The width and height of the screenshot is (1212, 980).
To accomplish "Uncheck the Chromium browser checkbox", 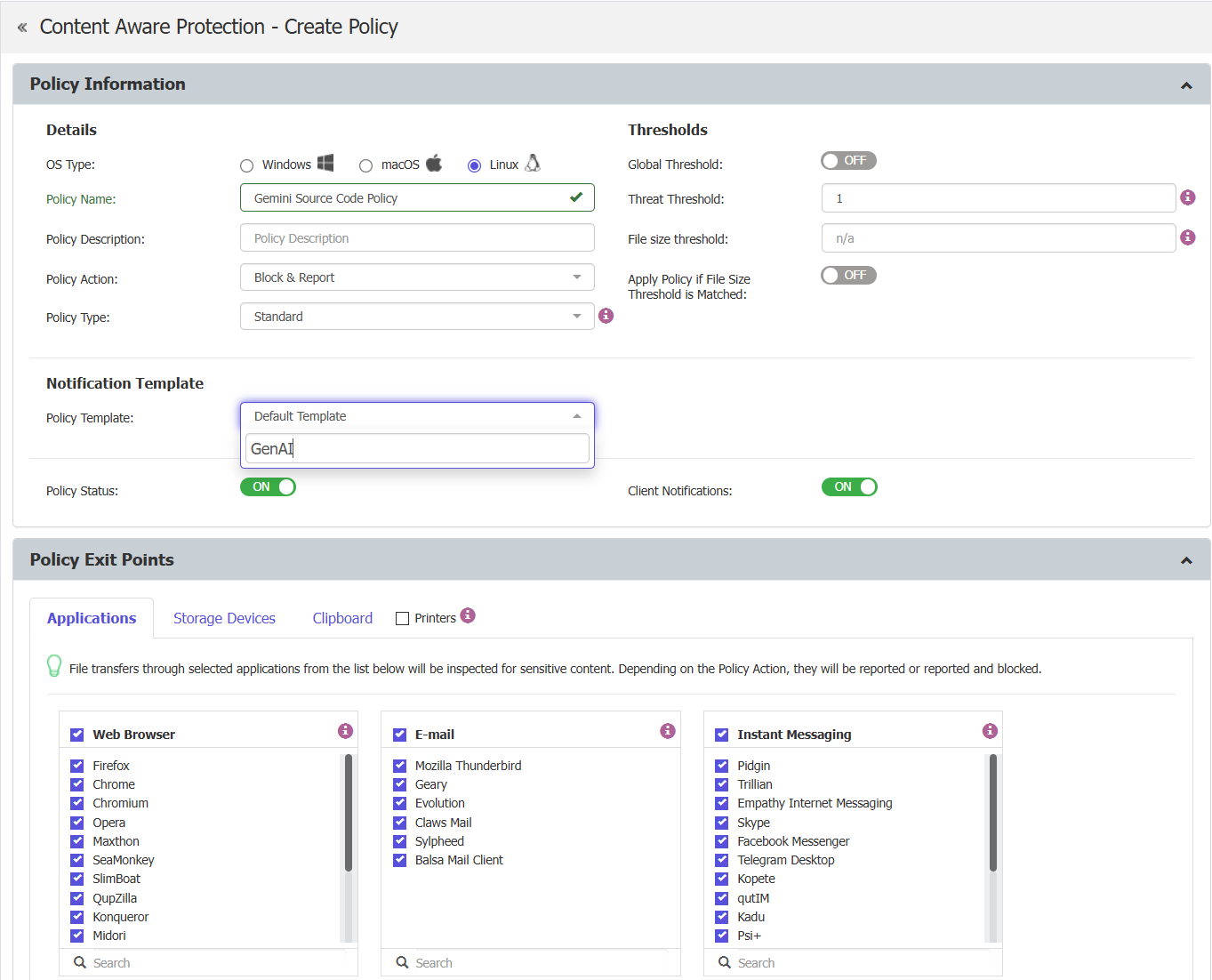I will pos(77,803).
